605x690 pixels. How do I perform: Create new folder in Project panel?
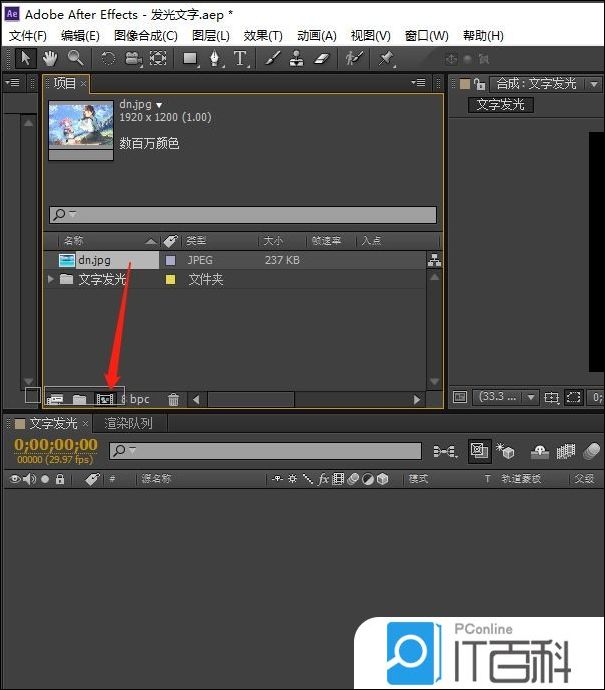[80, 399]
